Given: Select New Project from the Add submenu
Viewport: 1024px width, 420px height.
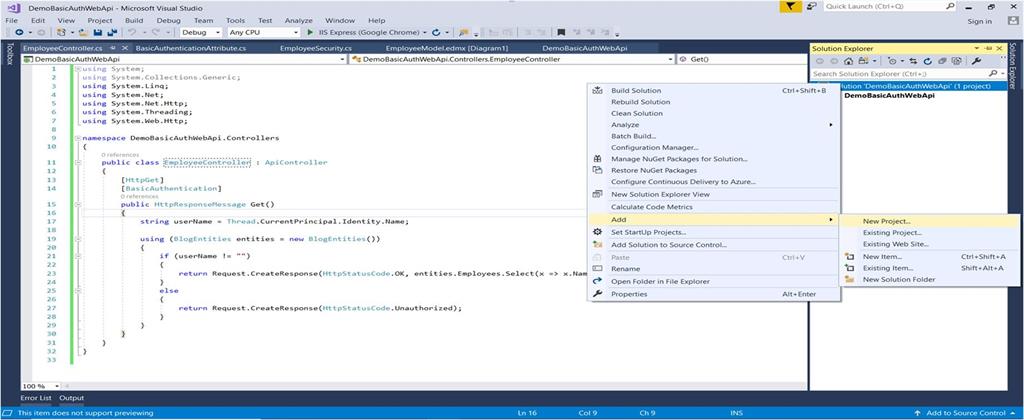Looking at the screenshot, I should [x=929, y=221].
